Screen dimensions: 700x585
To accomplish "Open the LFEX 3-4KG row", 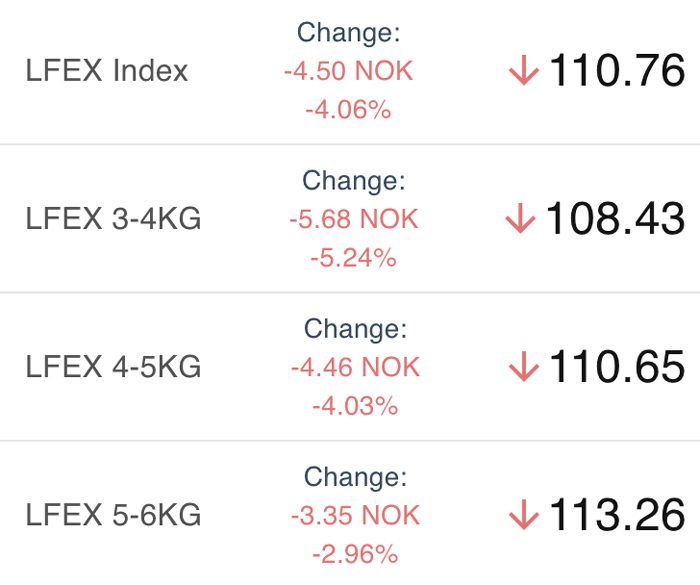I will [350, 218].
